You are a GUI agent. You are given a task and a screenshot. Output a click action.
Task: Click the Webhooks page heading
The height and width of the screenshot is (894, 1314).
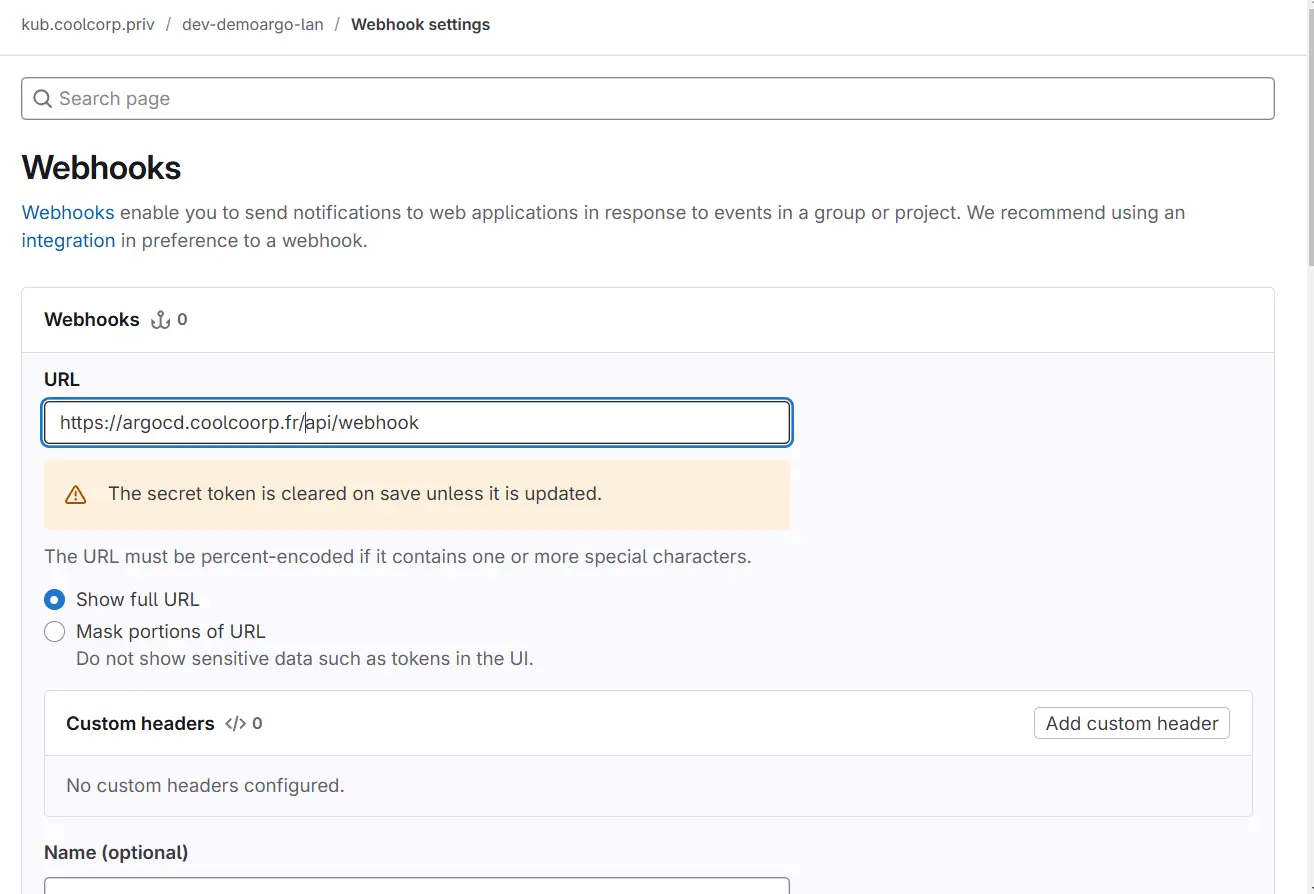point(102,167)
